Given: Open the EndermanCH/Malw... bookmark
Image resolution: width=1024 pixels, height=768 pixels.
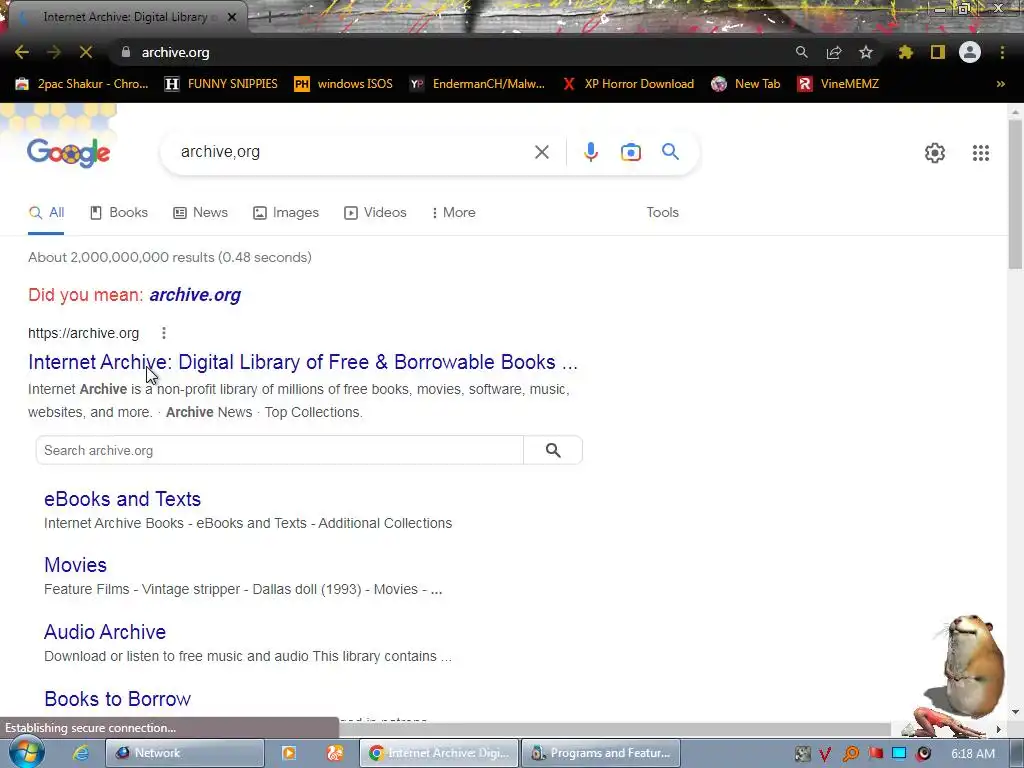Looking at the screenshot, I should pos(477,84).
